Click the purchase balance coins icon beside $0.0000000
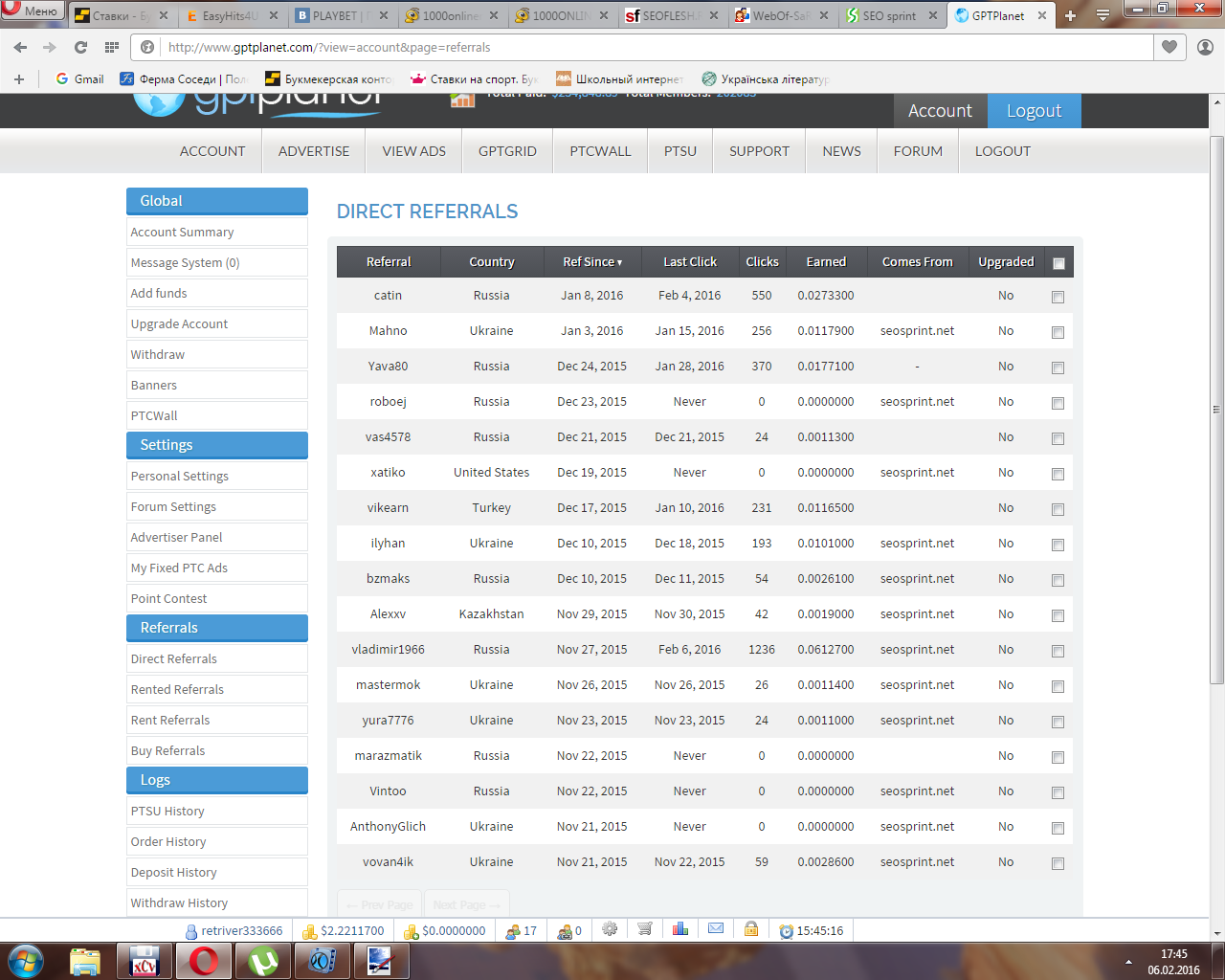The width and height of the screenshot is (1225, 980). tap(412, 931)
